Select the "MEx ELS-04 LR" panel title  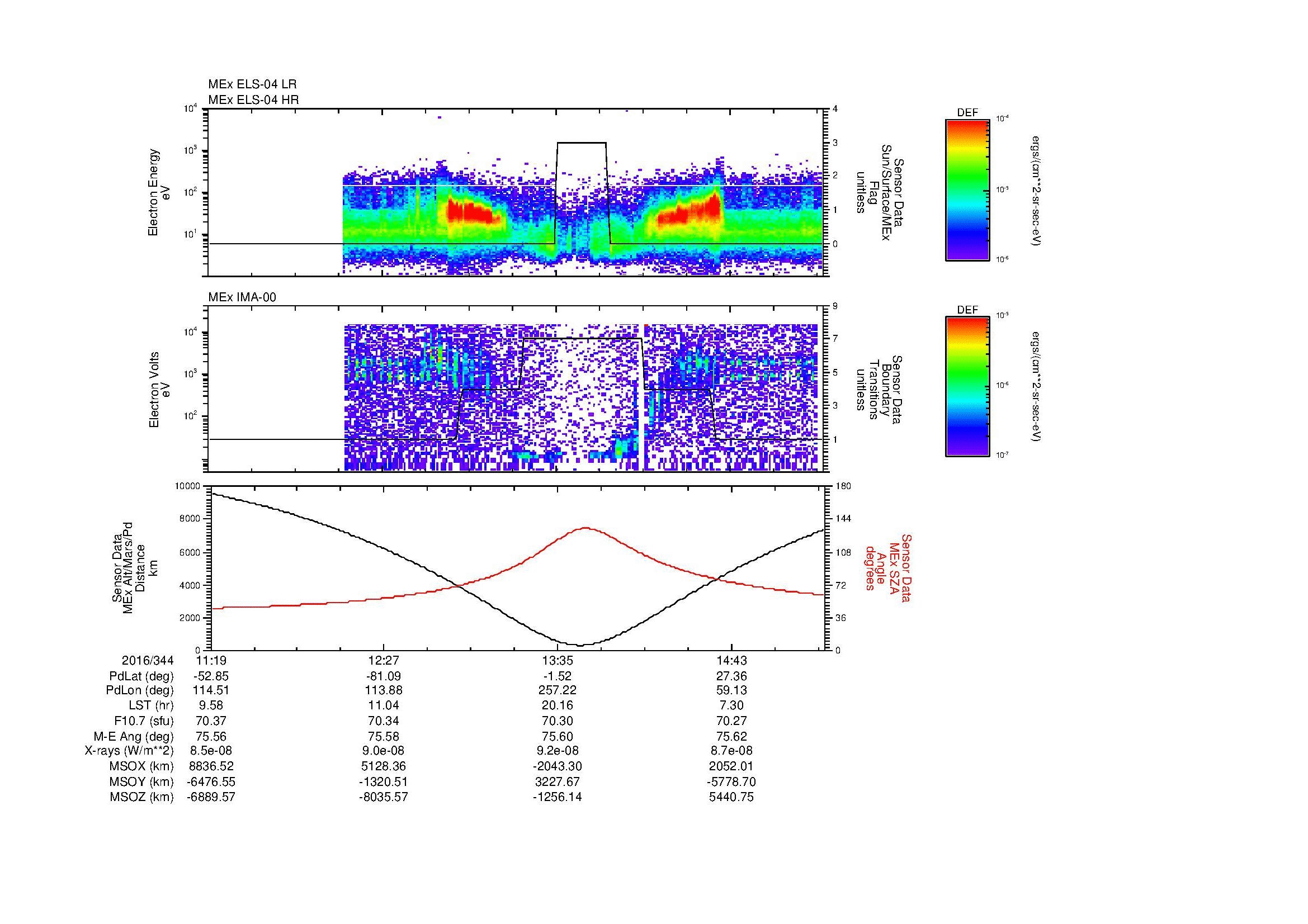click(x=252, y=85)
